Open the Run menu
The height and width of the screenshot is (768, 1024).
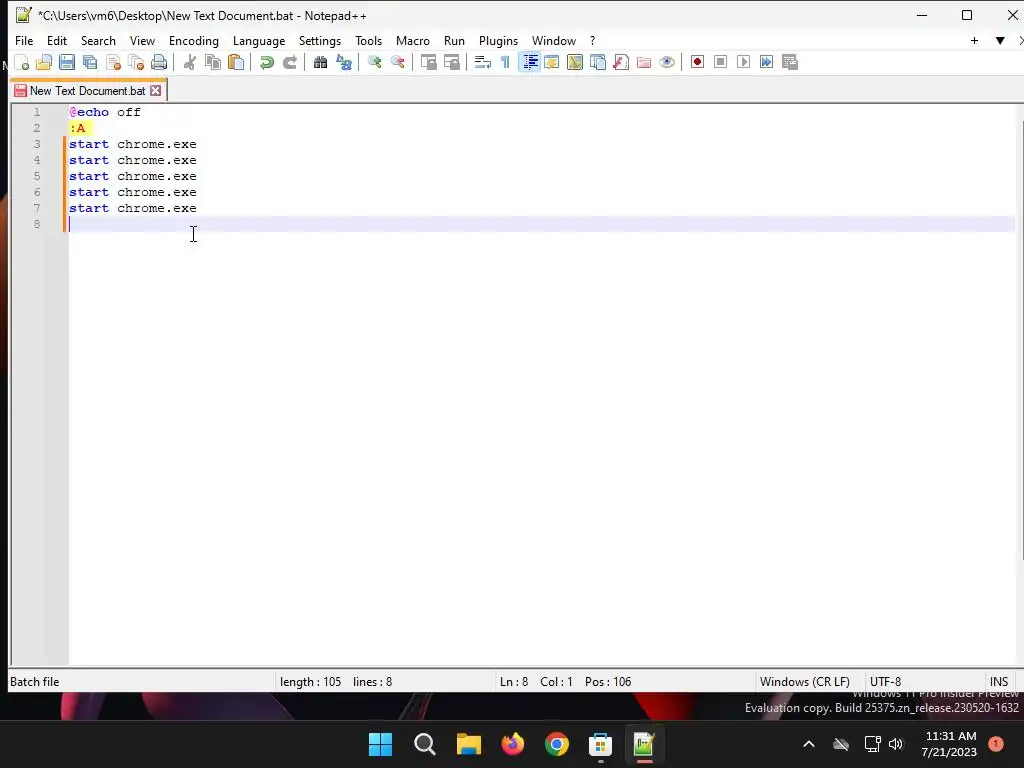pos(455,40)
